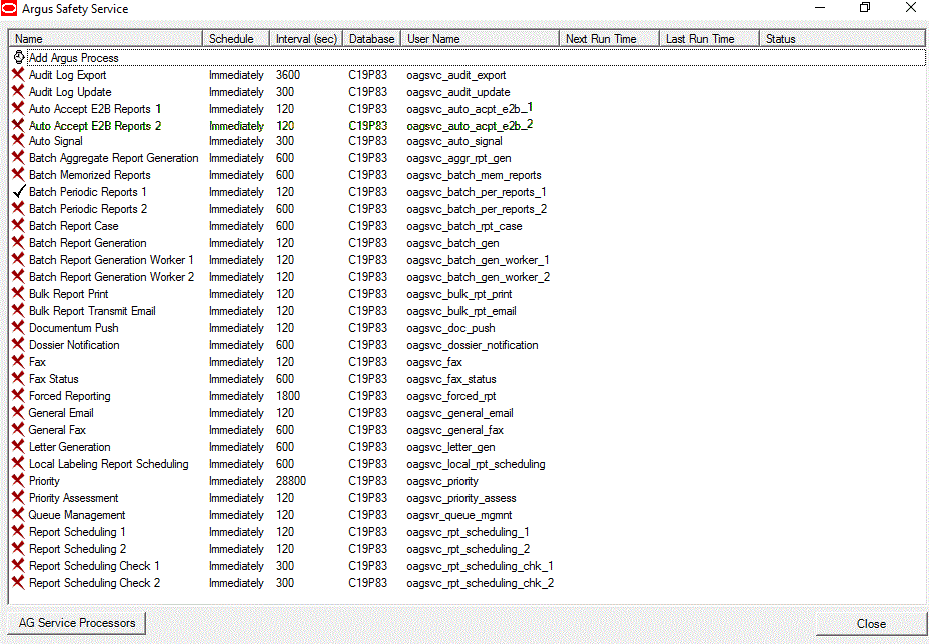
Task: Click the Add Argus Process icon
Action: tap(19, 58)
